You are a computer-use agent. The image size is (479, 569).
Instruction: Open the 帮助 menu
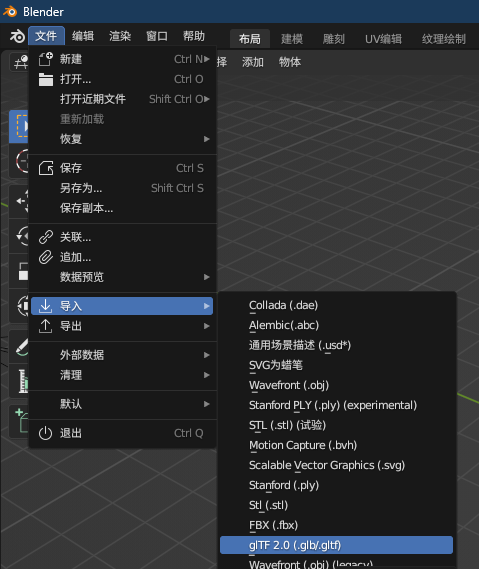point(194,36)
